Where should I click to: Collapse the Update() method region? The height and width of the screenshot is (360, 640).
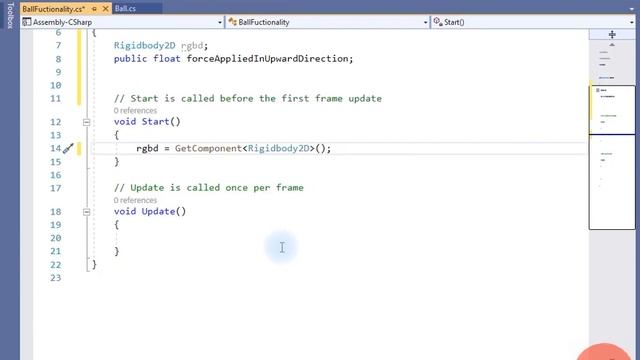[86, 212]
